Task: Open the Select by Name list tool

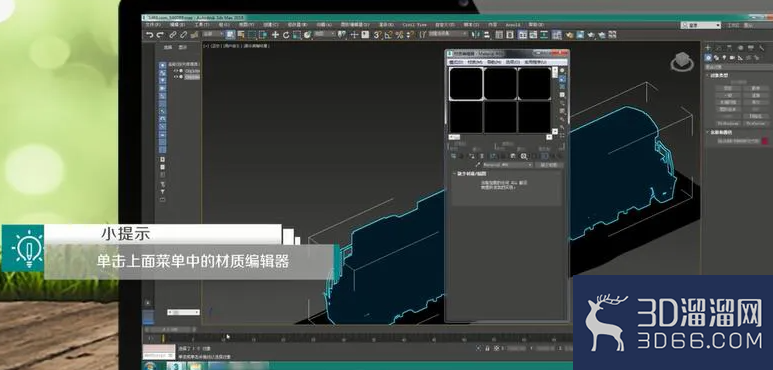Action: [241, 35]
